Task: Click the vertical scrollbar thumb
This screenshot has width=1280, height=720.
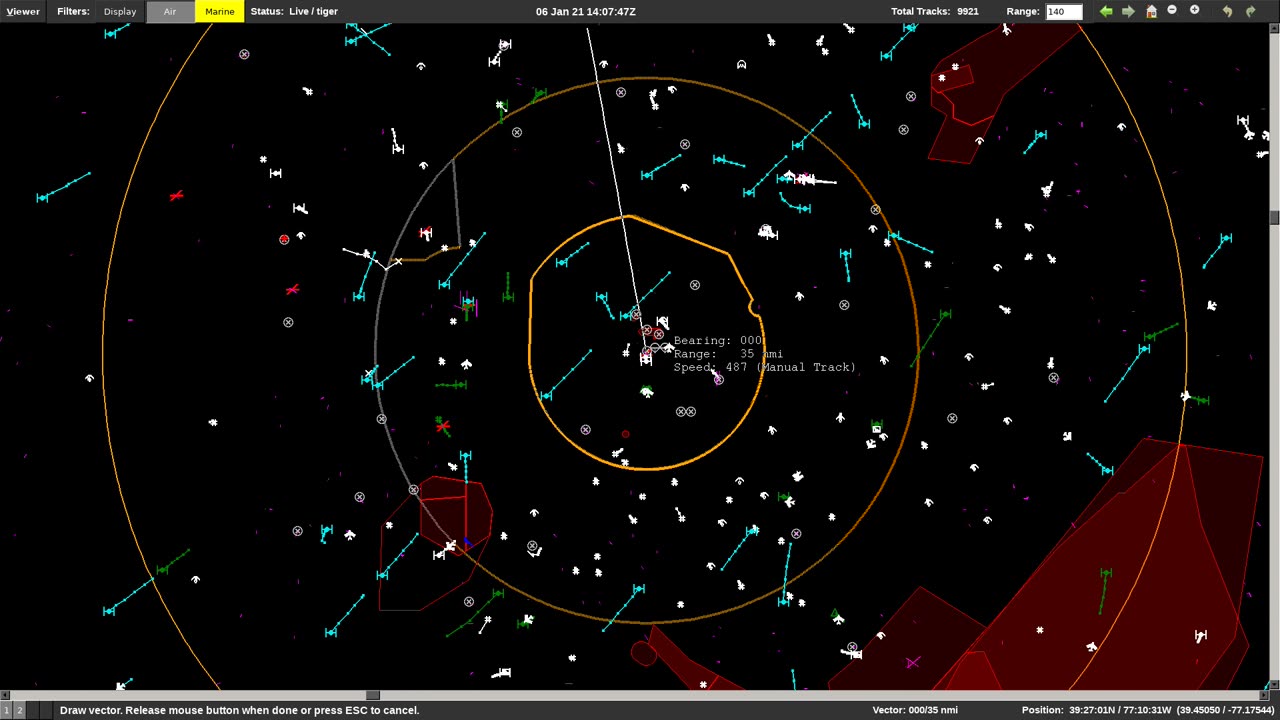Action: click(x=1274, y=218)
